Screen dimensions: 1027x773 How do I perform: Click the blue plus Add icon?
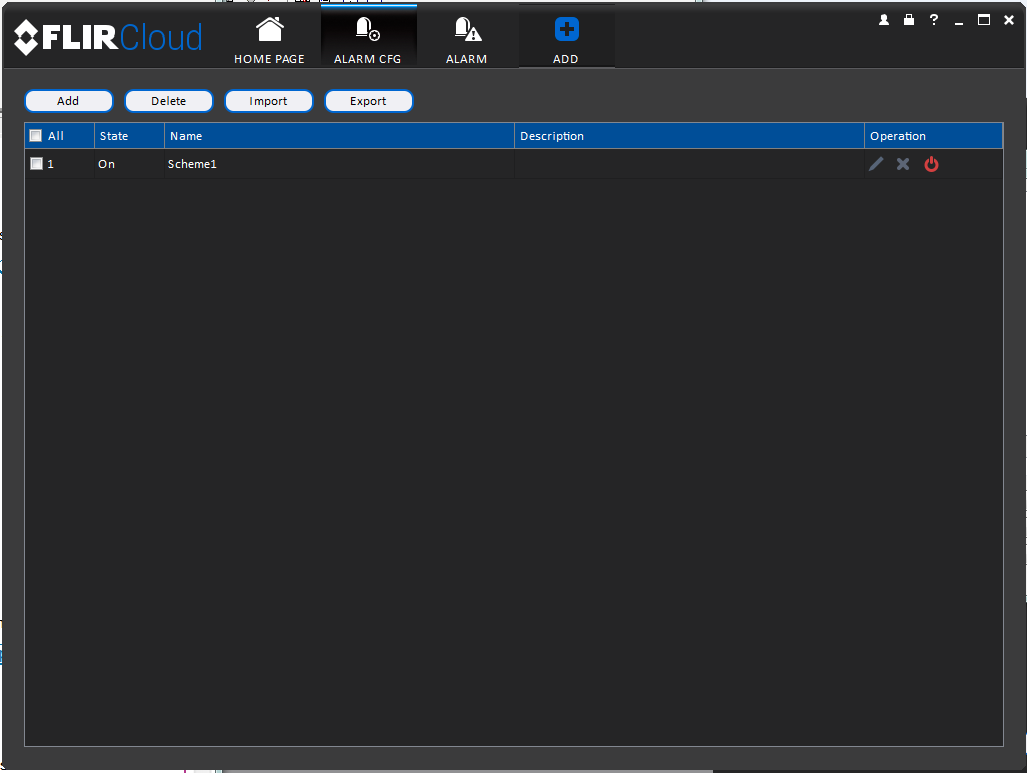[567, 29]
